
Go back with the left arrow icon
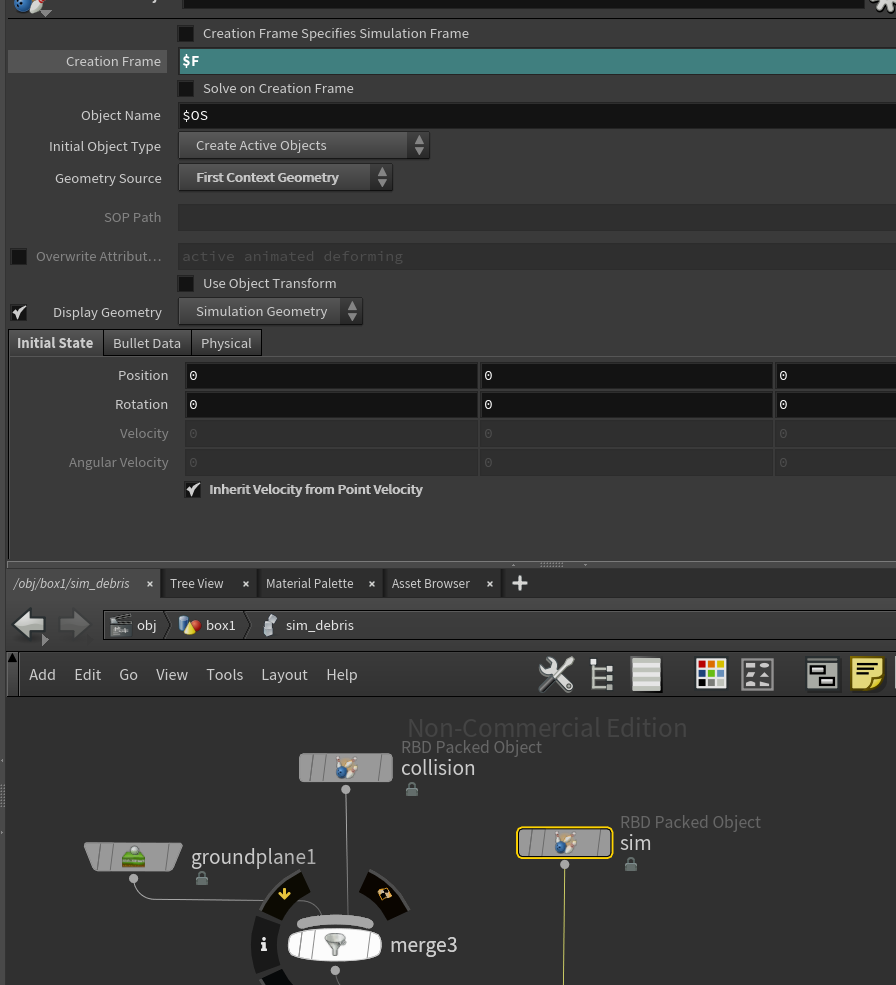[30, 625]
